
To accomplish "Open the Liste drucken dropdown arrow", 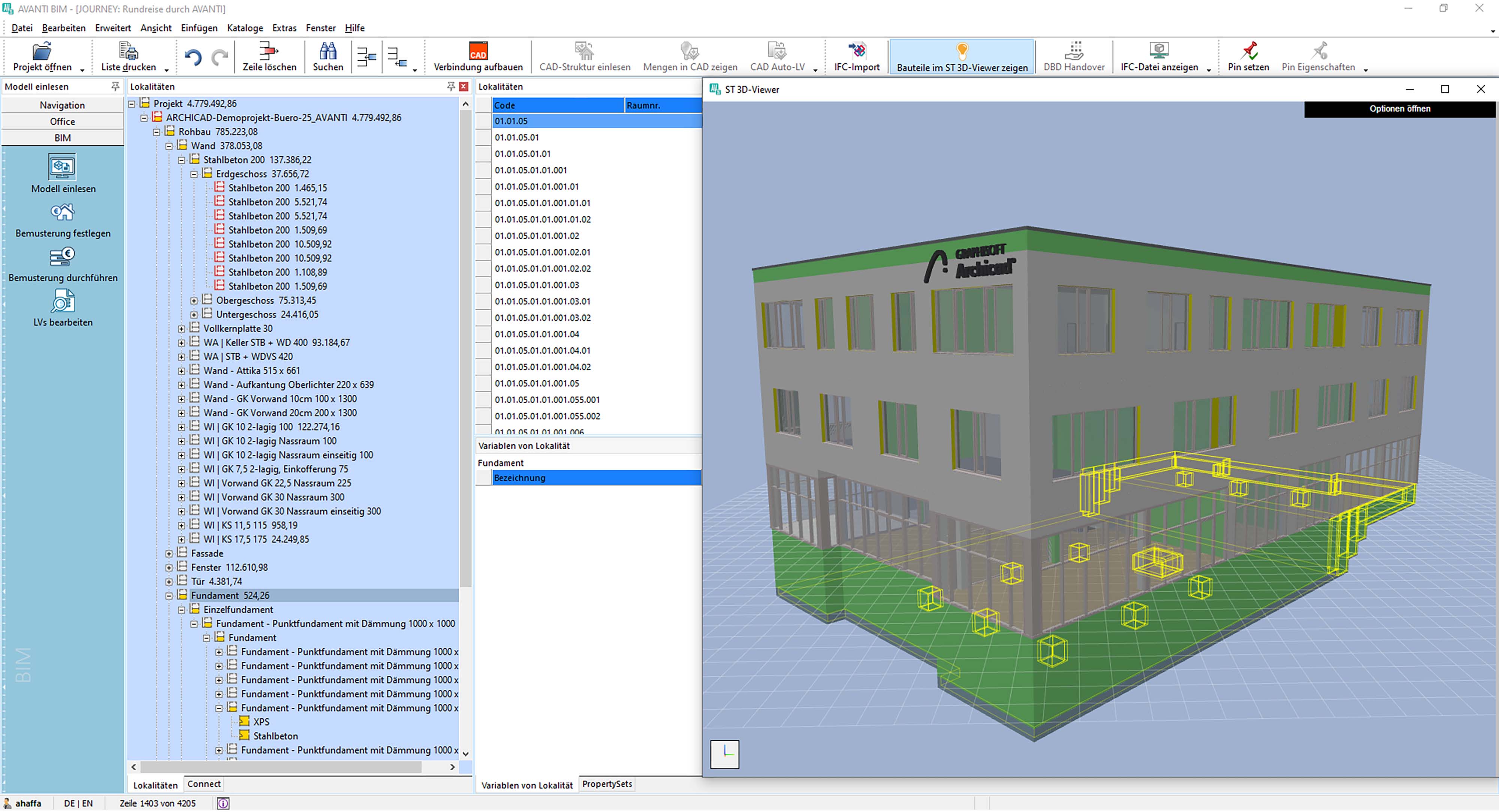I will click(x=166, y=70).
